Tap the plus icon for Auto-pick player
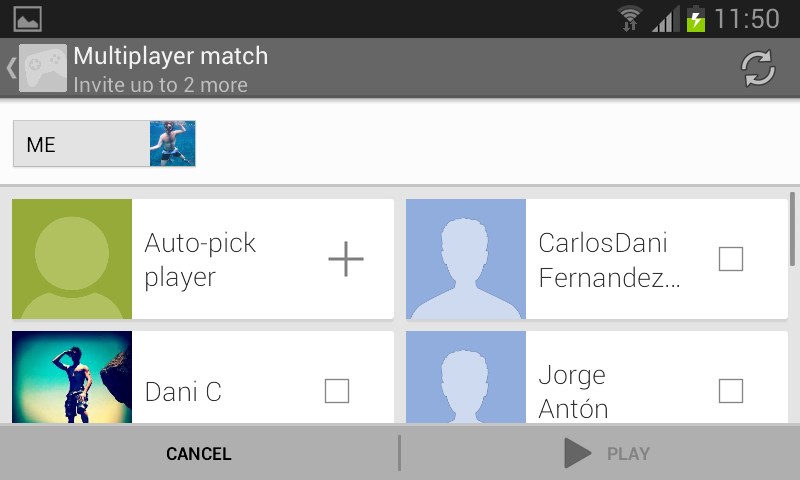Image resolution: width=800 pixels, height=480 pixels. tap(346, 259)
